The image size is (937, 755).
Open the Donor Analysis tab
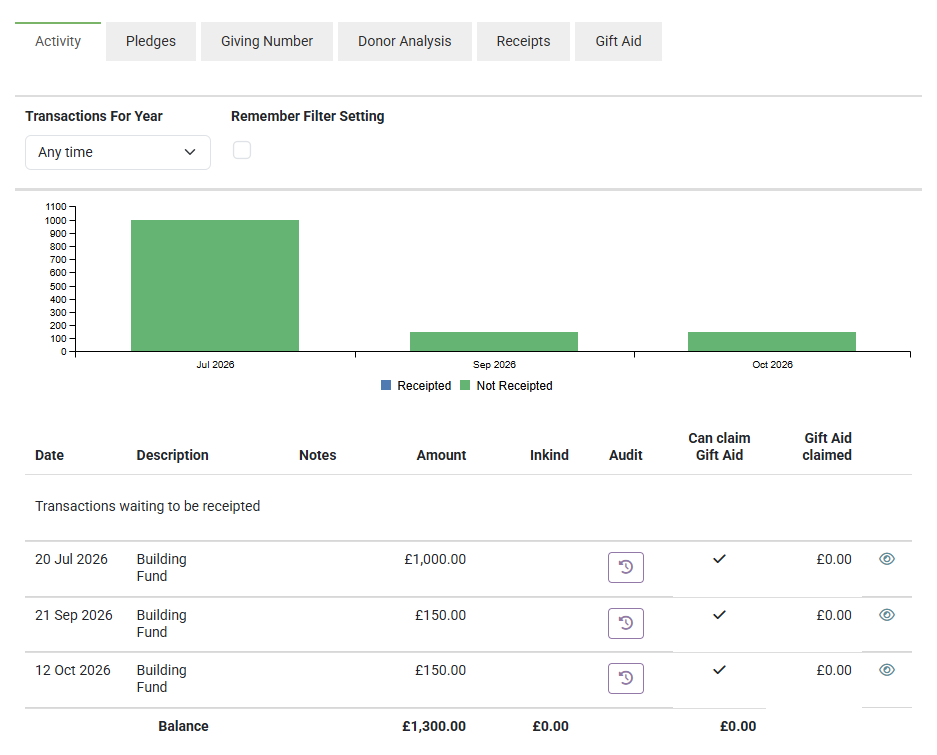coord(405,41)
